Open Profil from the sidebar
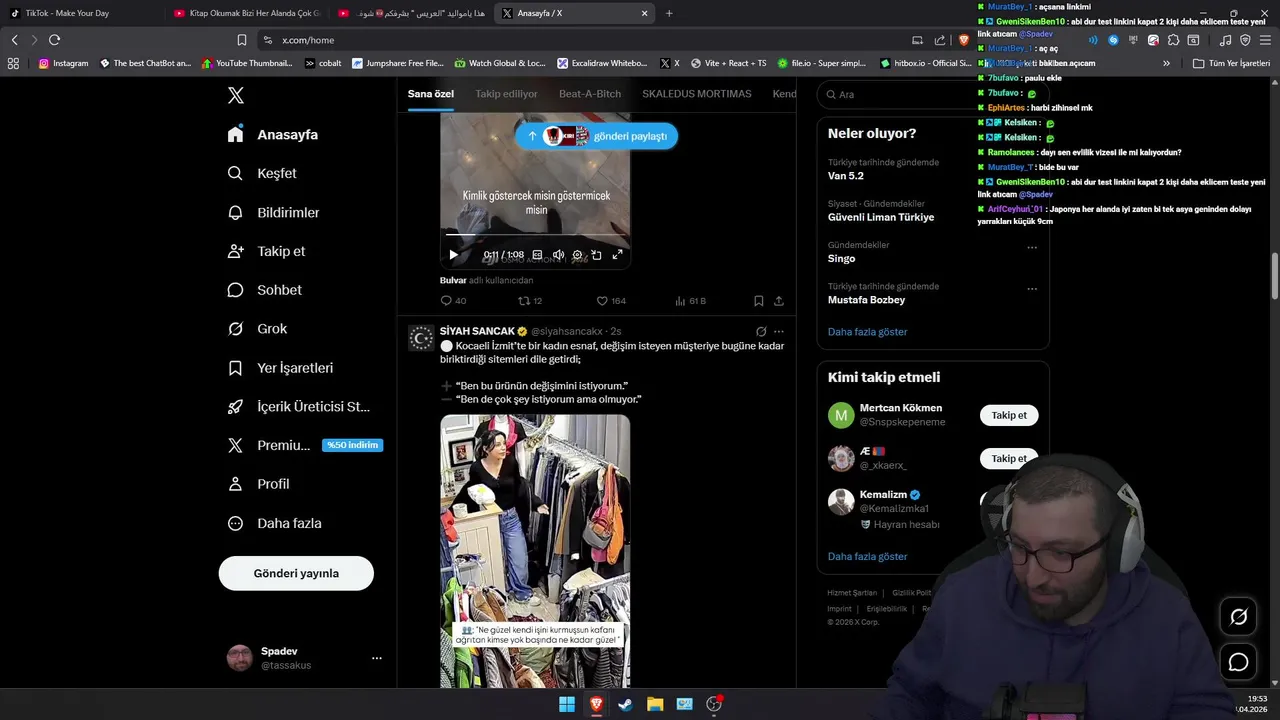This screenshot has width=1280, height=720. coord(259,484)
